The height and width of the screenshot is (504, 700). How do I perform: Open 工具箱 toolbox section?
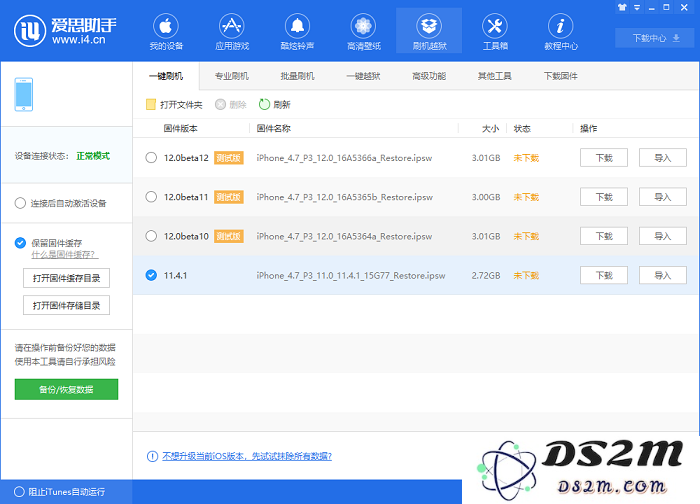495,32
